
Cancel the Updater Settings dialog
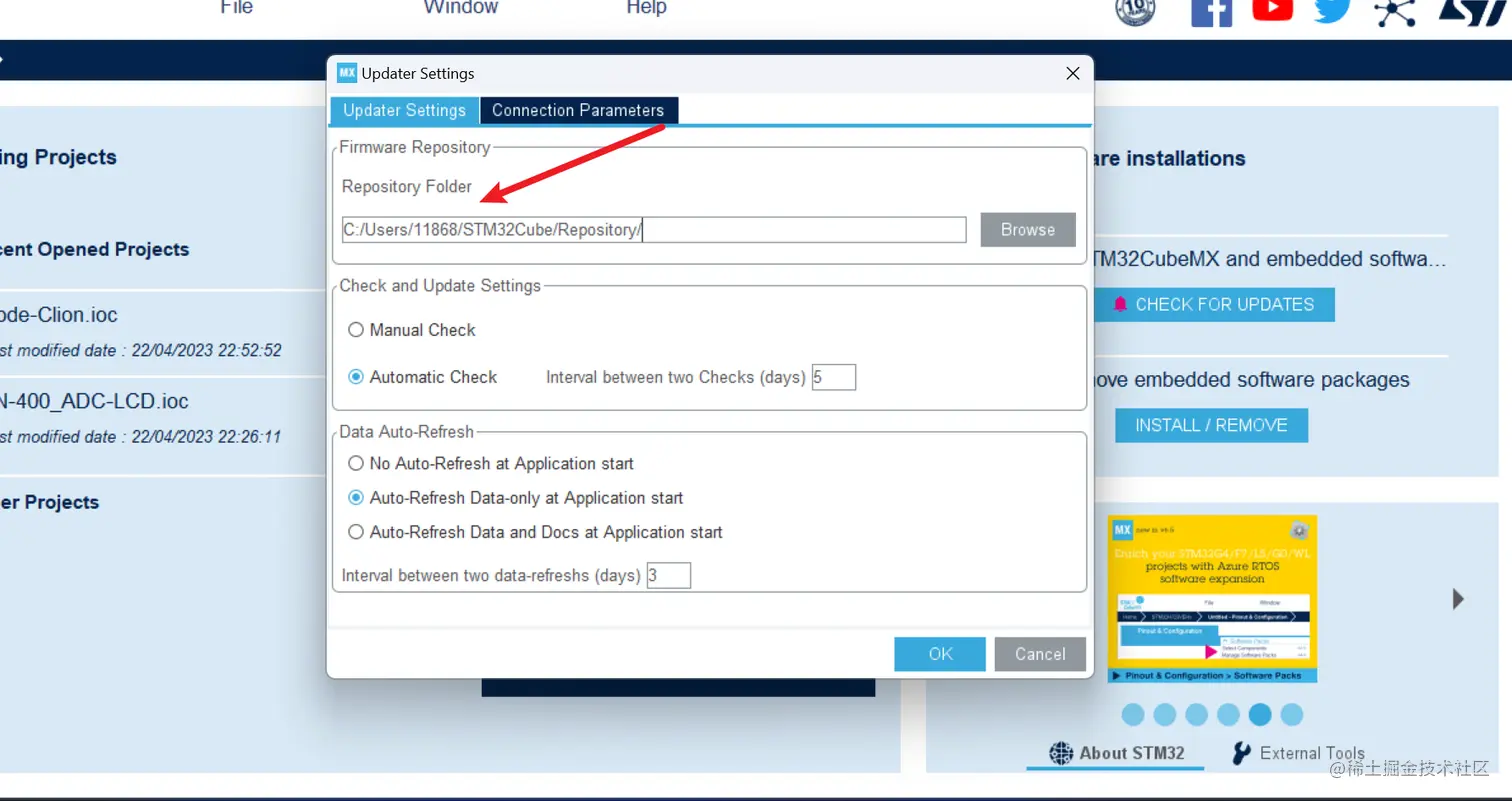1040,654
